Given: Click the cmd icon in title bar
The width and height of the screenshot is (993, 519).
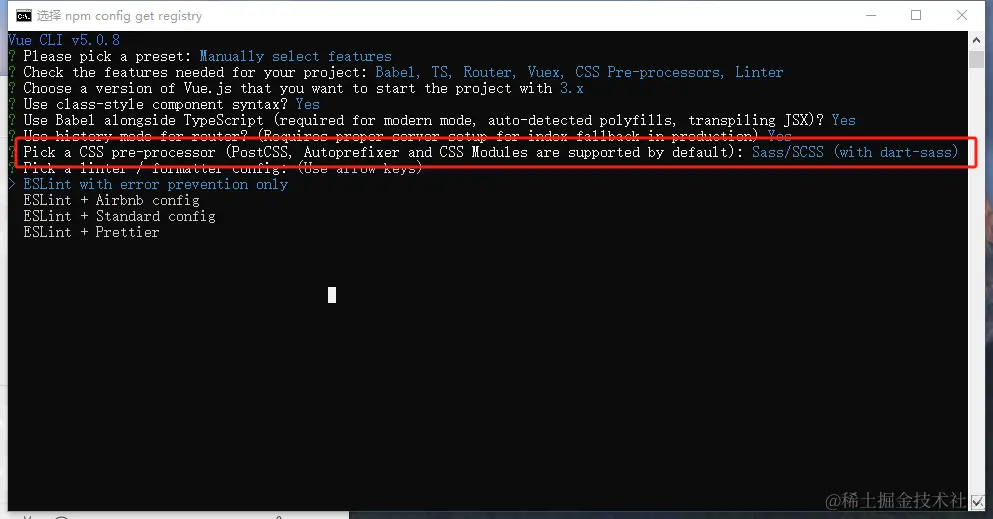Looking at the screenshot, I should point(23,16).
